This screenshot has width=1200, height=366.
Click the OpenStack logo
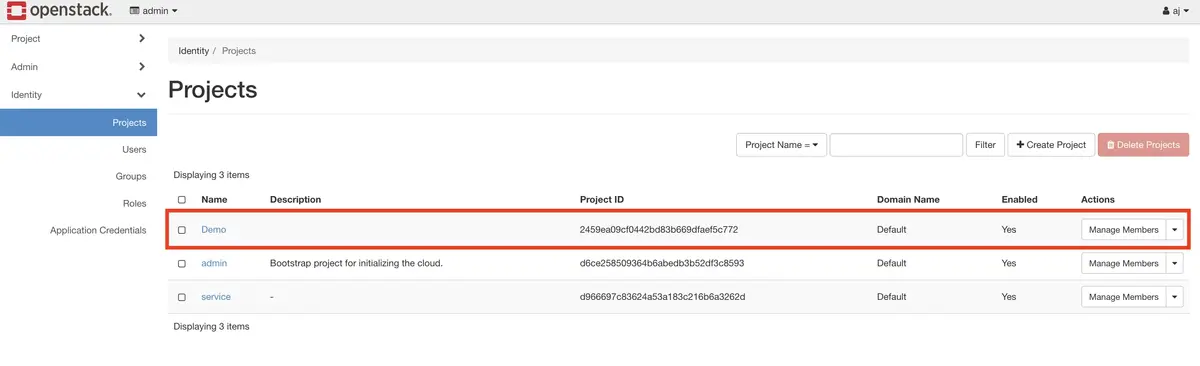[x=57, y=11]
